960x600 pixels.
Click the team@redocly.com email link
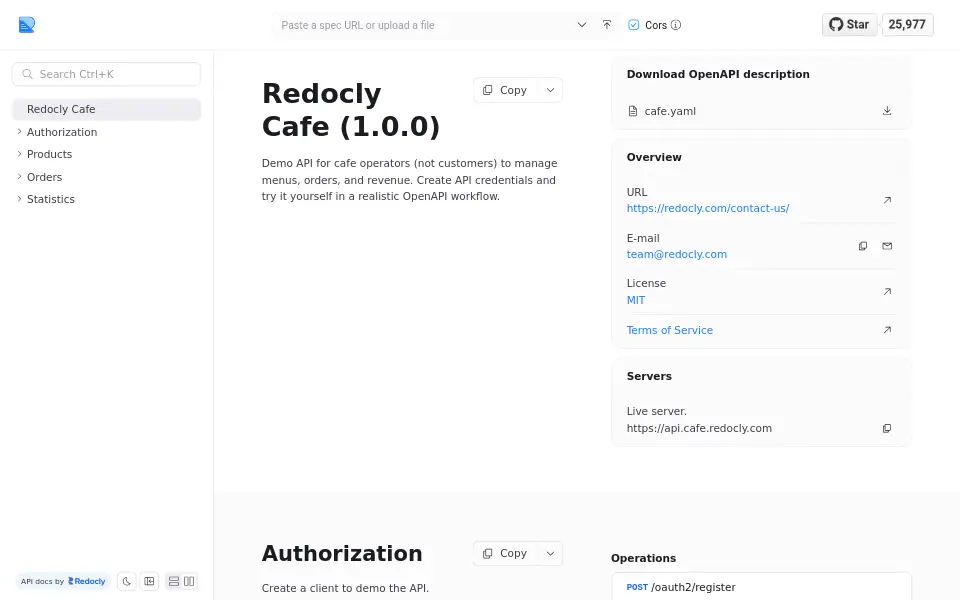tap(677, 254)
